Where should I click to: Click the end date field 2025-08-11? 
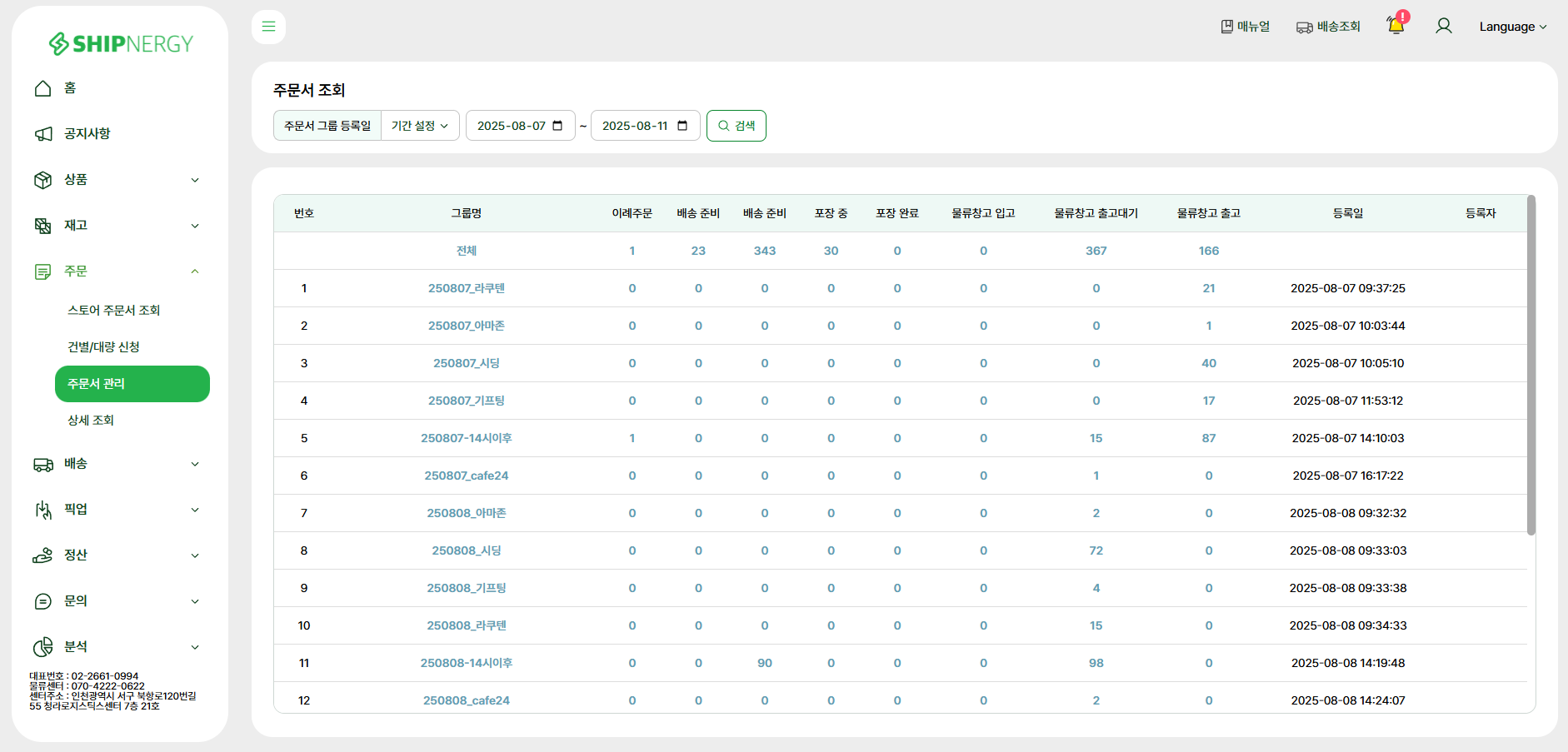tap(636, 126)
